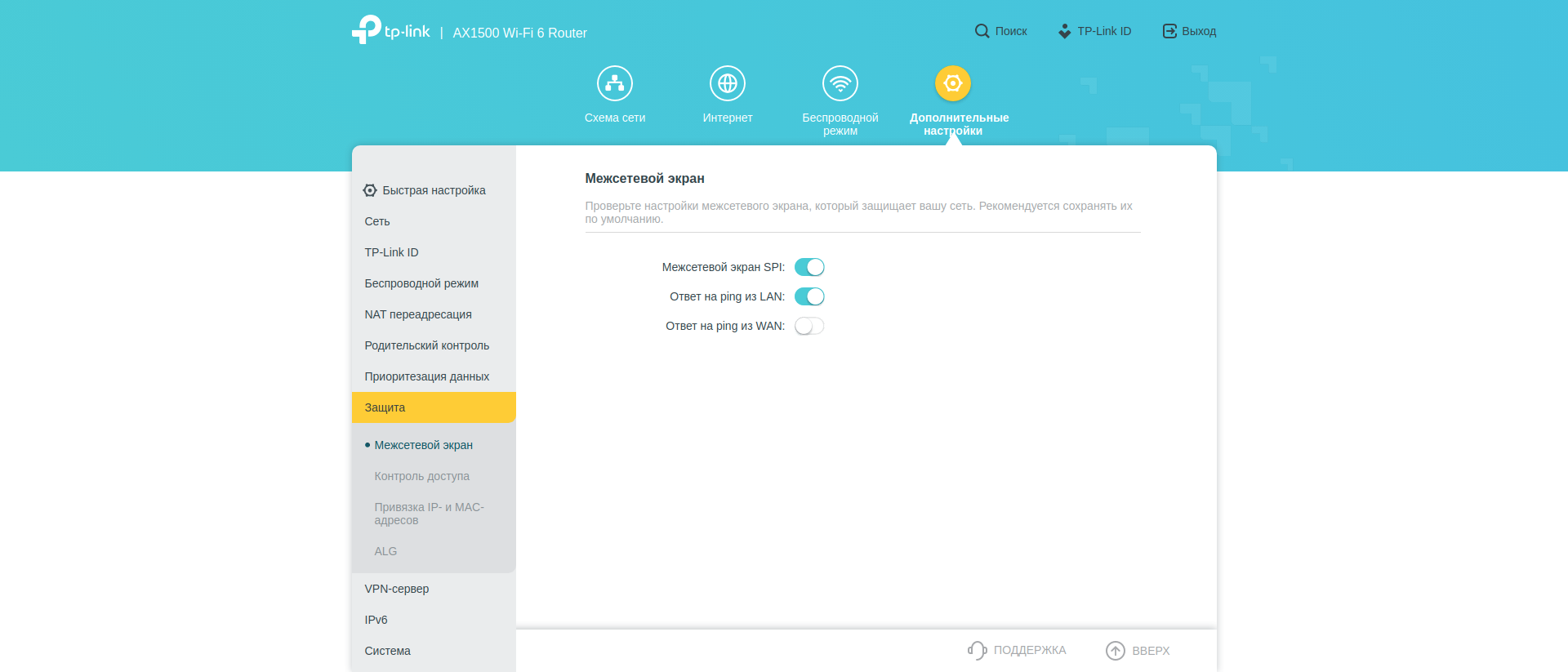
Task: Open Контроль доступа in the sidebar
Action: [x=421, y=476]
